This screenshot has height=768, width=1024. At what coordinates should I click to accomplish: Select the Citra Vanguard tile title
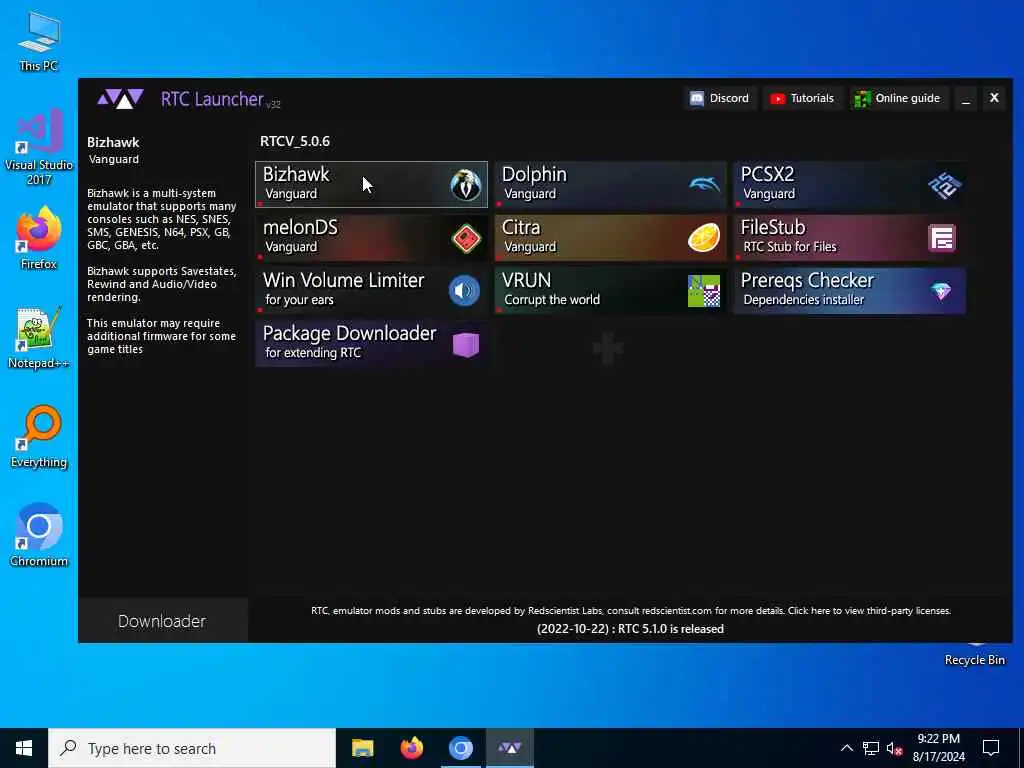pyautogui.click(x=521, y=227)
